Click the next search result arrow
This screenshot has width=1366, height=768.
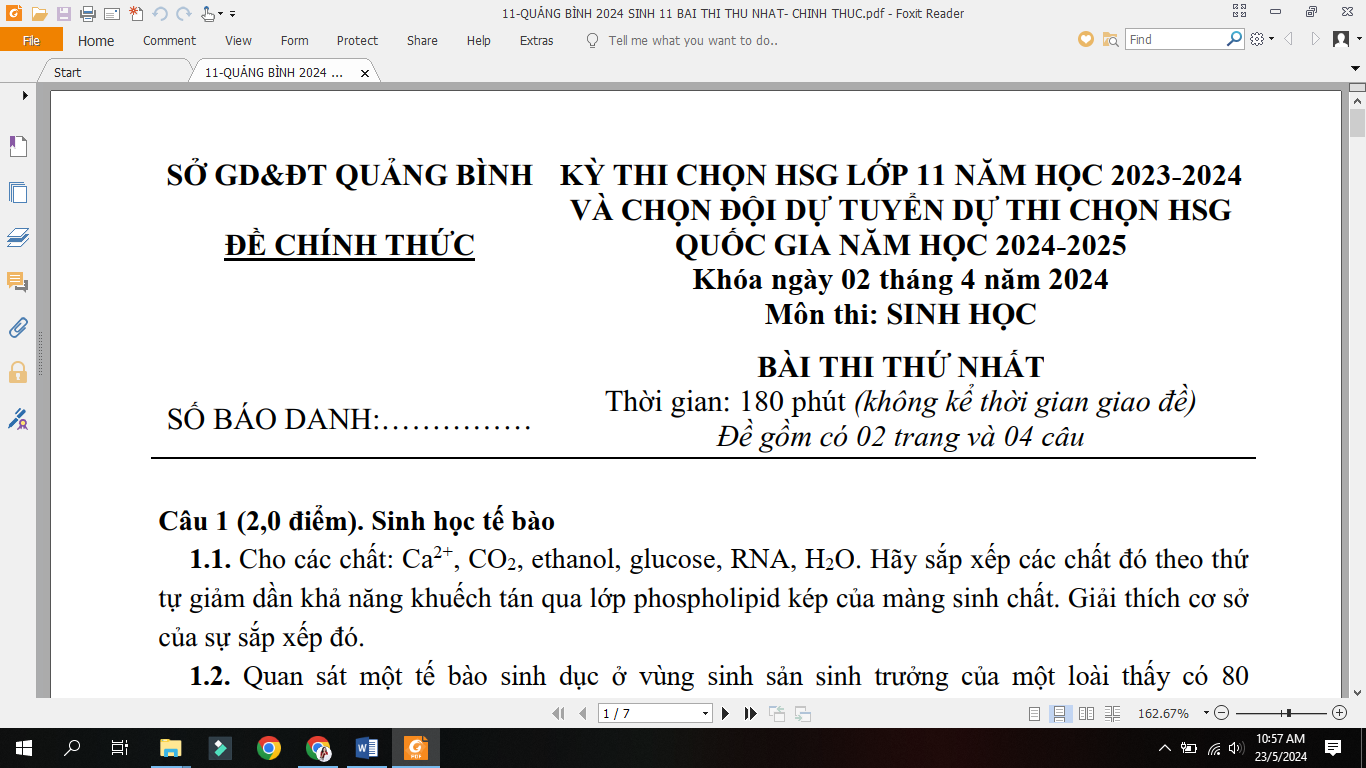click(x=1315, y=39)
